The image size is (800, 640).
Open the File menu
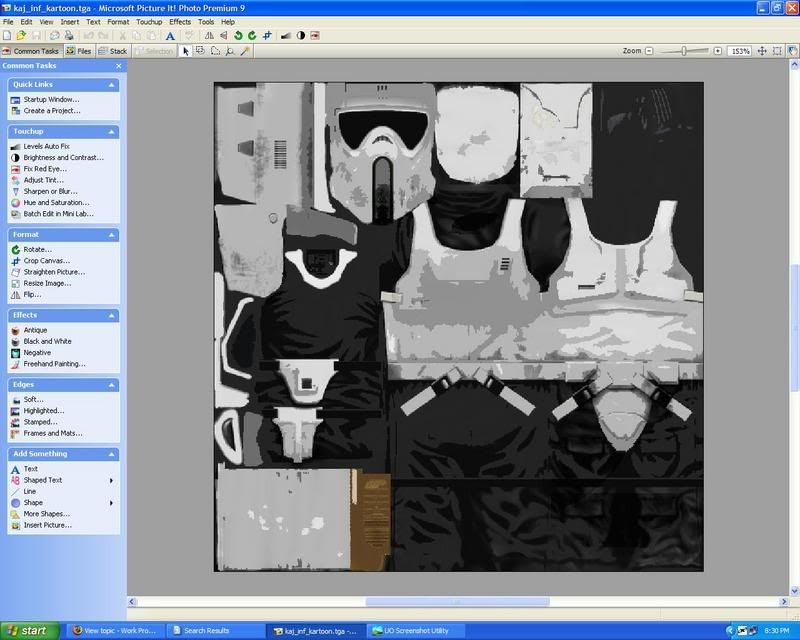point(8,22)
